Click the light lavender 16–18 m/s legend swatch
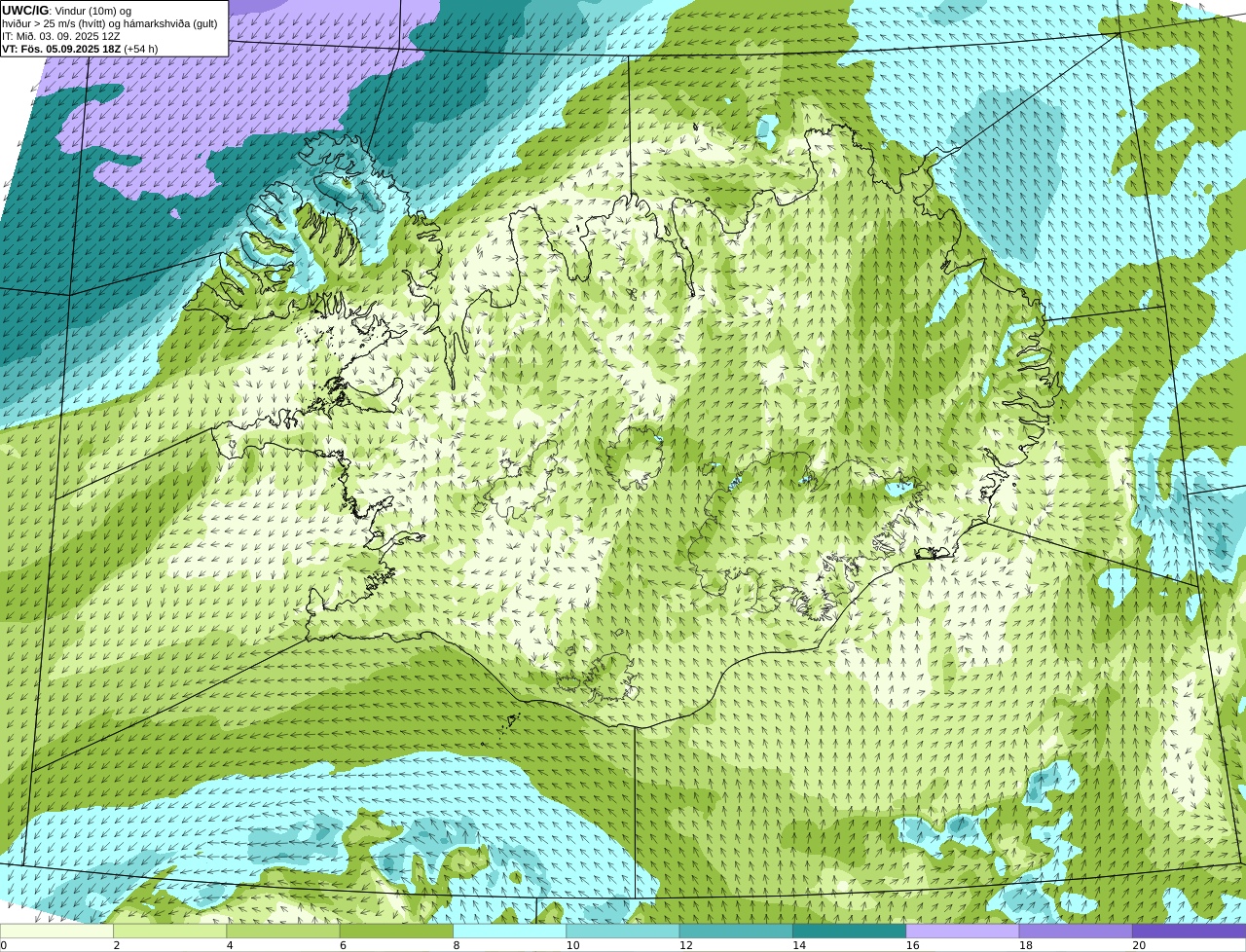Screen dimensions: 1246x952 click(x=963, y=931)
